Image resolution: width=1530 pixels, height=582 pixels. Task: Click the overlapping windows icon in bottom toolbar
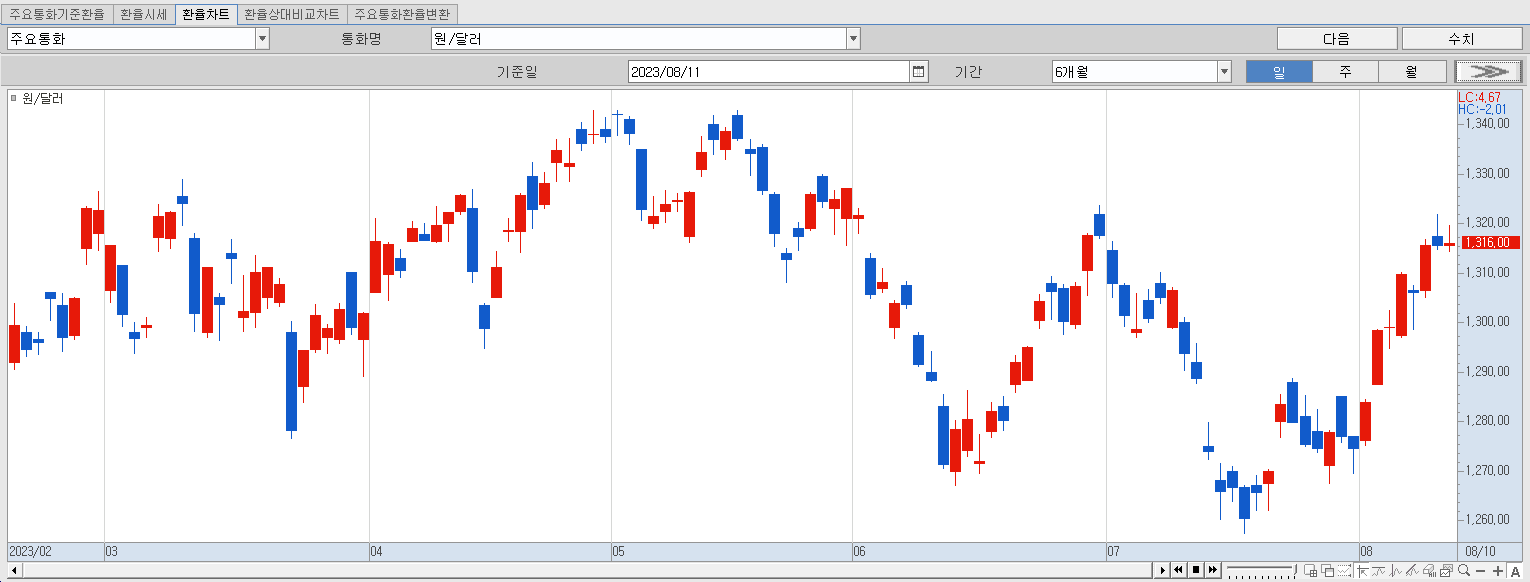click(1328, 571)
